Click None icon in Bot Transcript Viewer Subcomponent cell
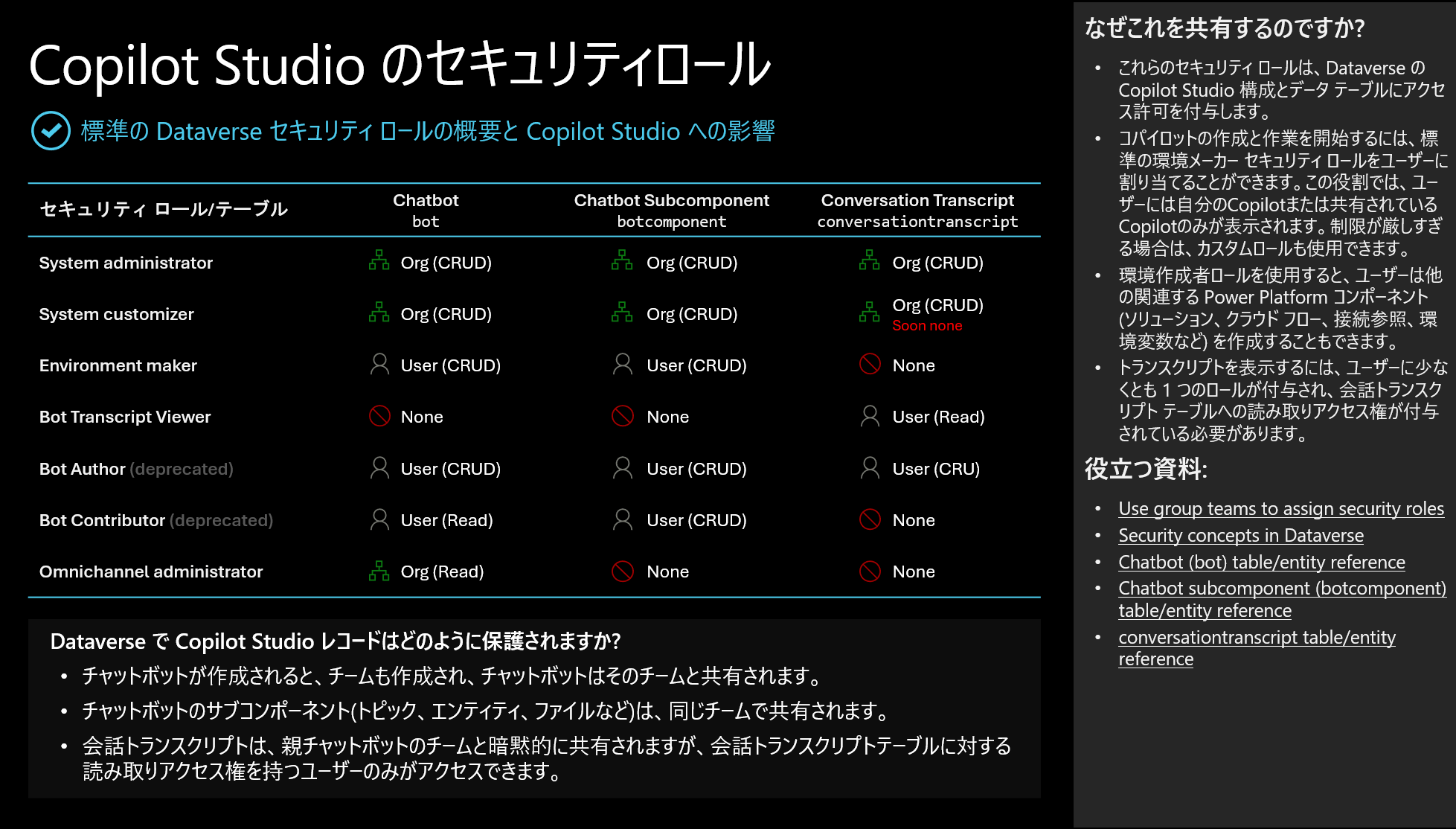The height and width of the screenshot is (829, 1456). pyautogui.click(x=623, y=416)
